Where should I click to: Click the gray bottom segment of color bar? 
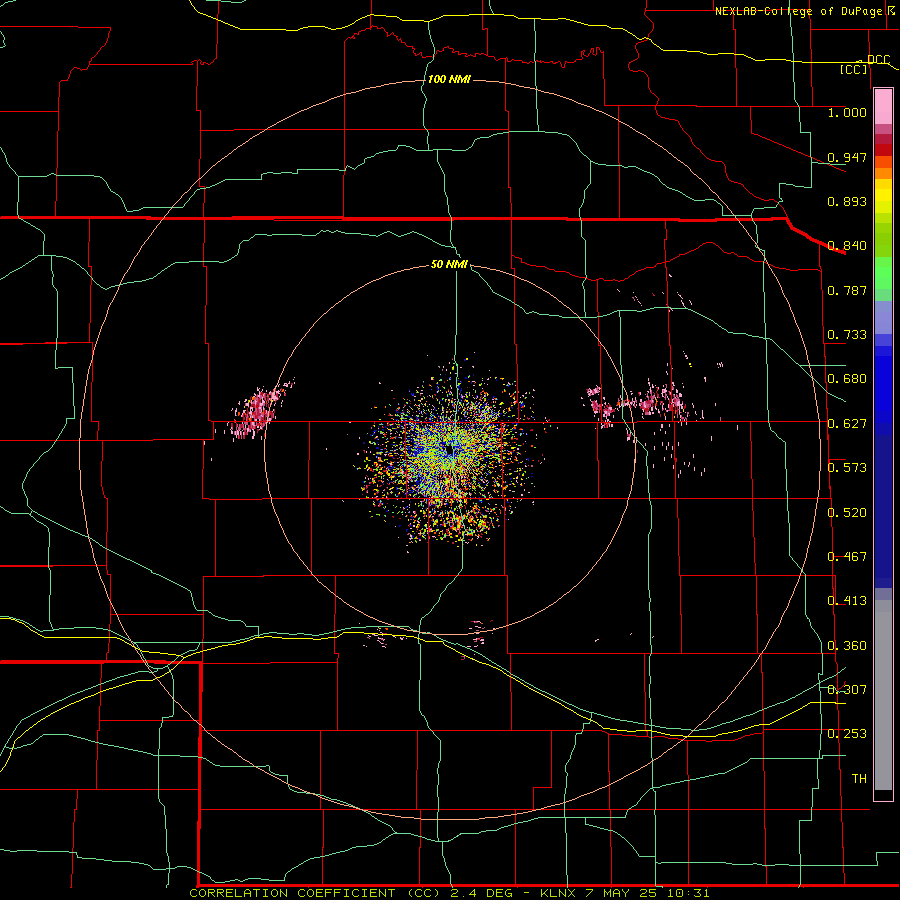(x=883, y=695)
